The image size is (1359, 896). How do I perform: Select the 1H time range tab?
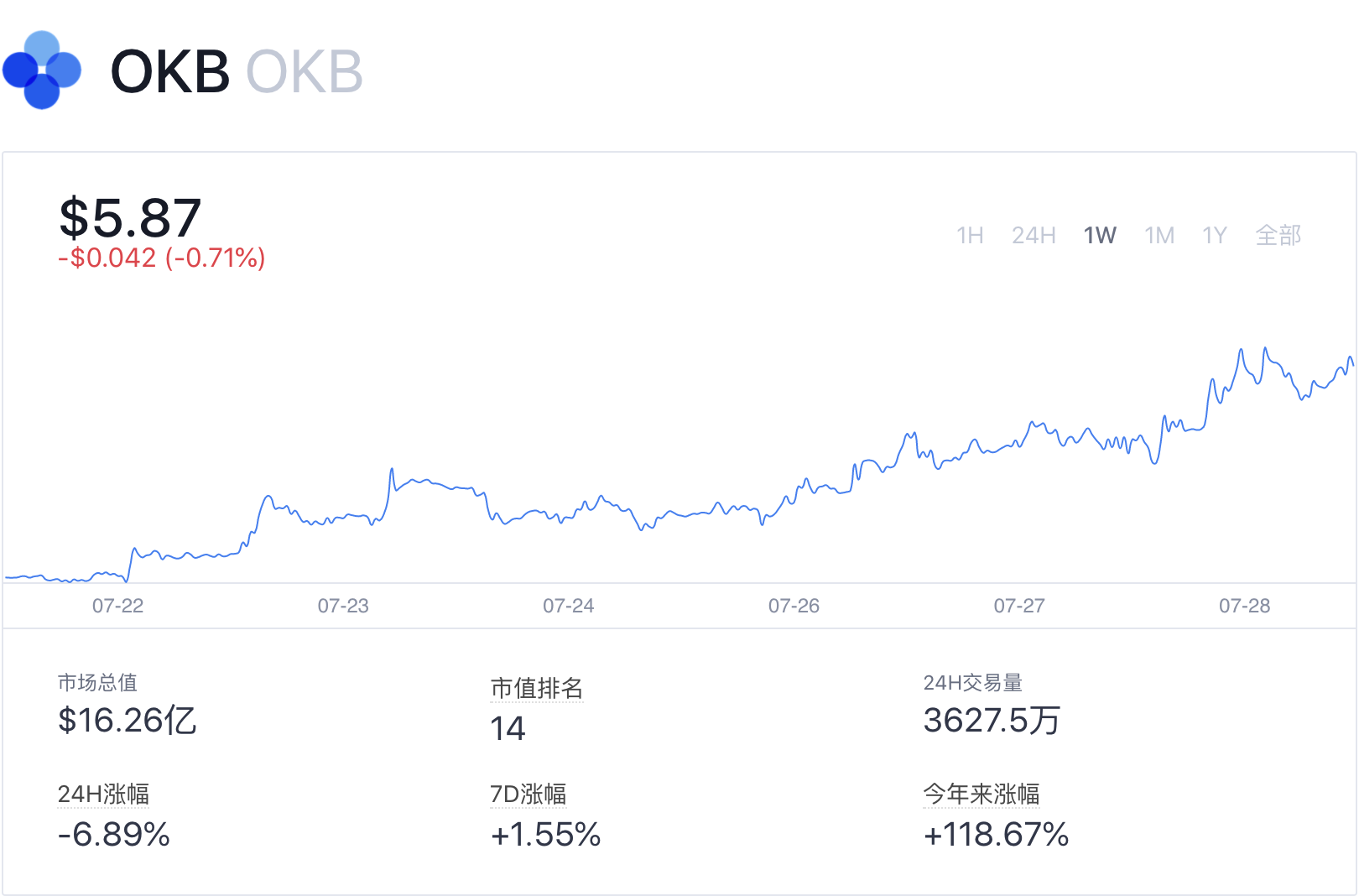pyautogui.click(x=970, y=235)
